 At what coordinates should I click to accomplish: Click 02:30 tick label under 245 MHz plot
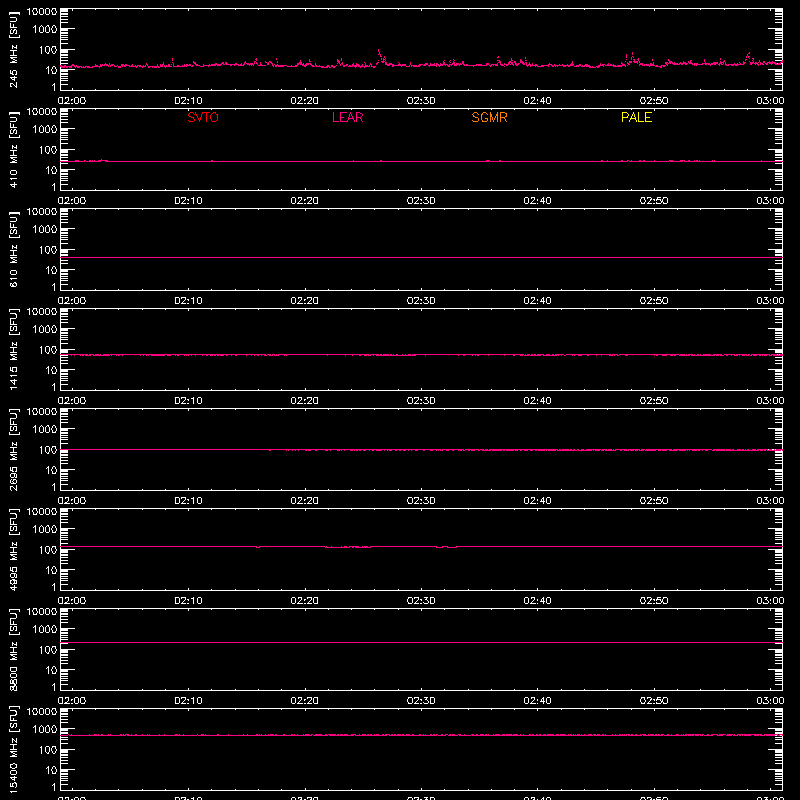click(x=421, y=101)
